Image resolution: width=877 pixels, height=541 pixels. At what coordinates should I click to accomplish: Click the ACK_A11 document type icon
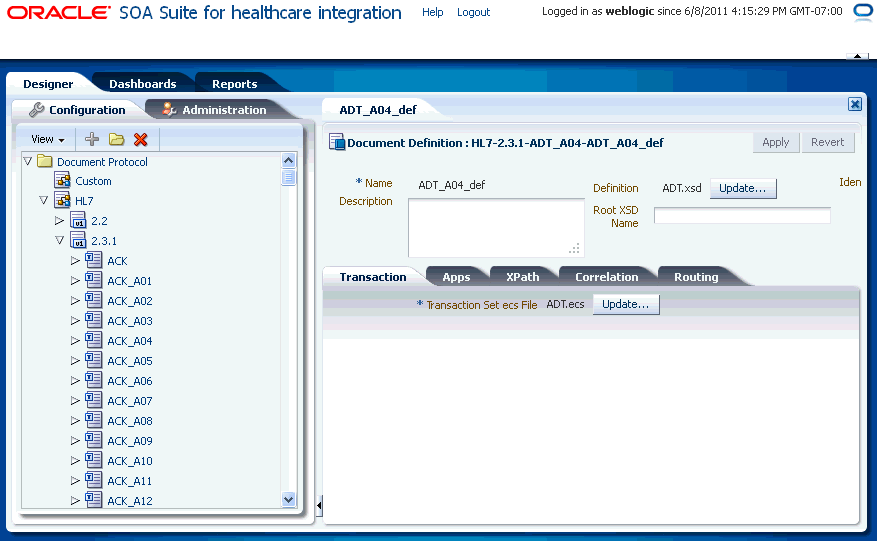(93, 480)
